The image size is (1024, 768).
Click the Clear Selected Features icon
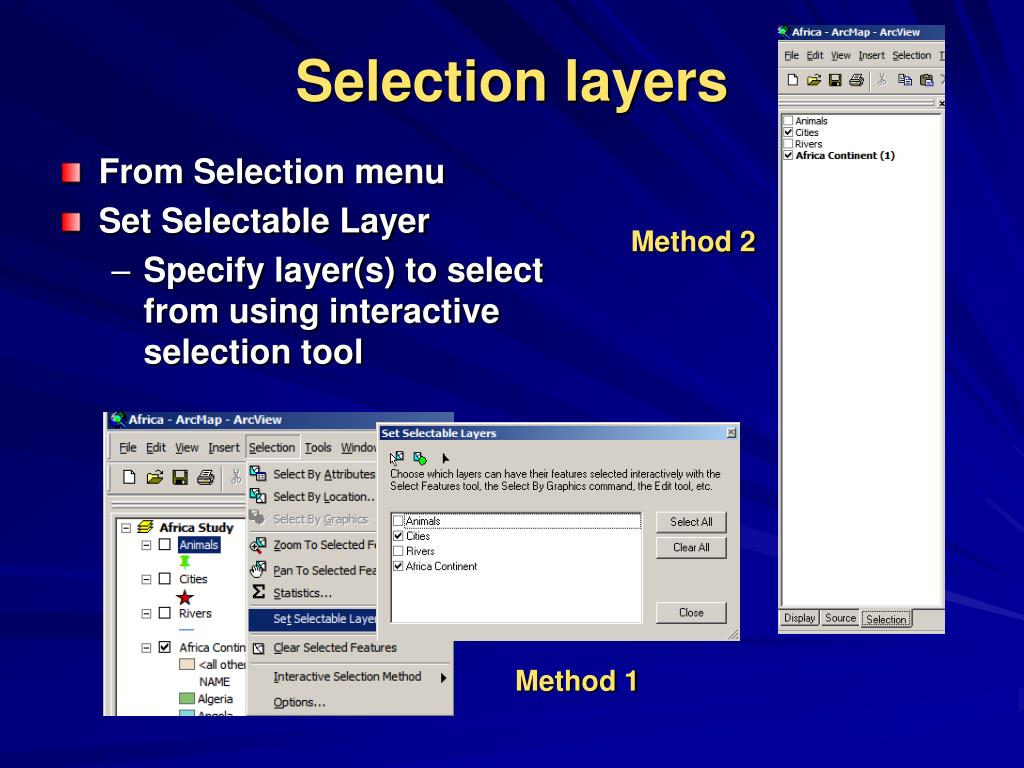(259, 648)
